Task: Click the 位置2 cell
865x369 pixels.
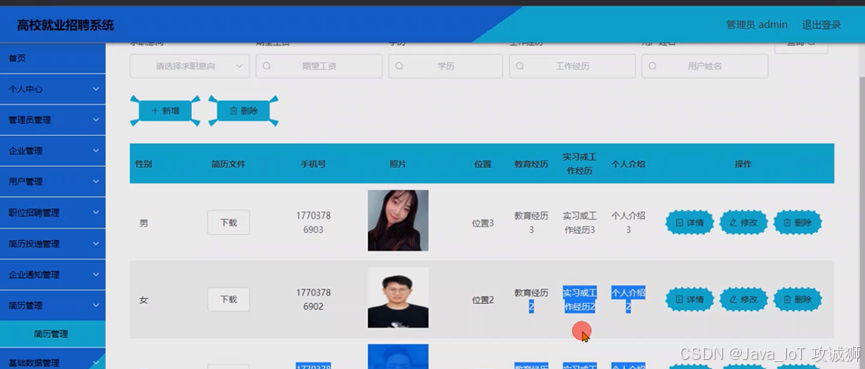Action: click(483, 300)
